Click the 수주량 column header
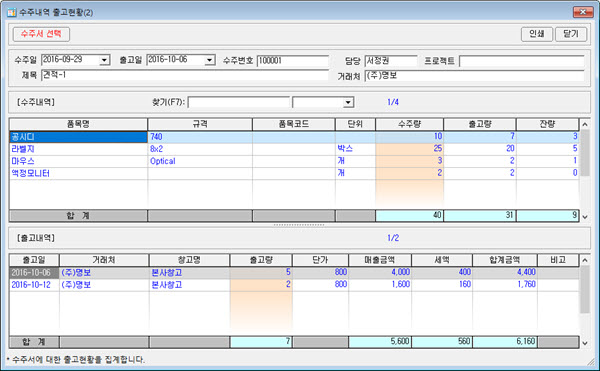 click(x=410, y=124)
